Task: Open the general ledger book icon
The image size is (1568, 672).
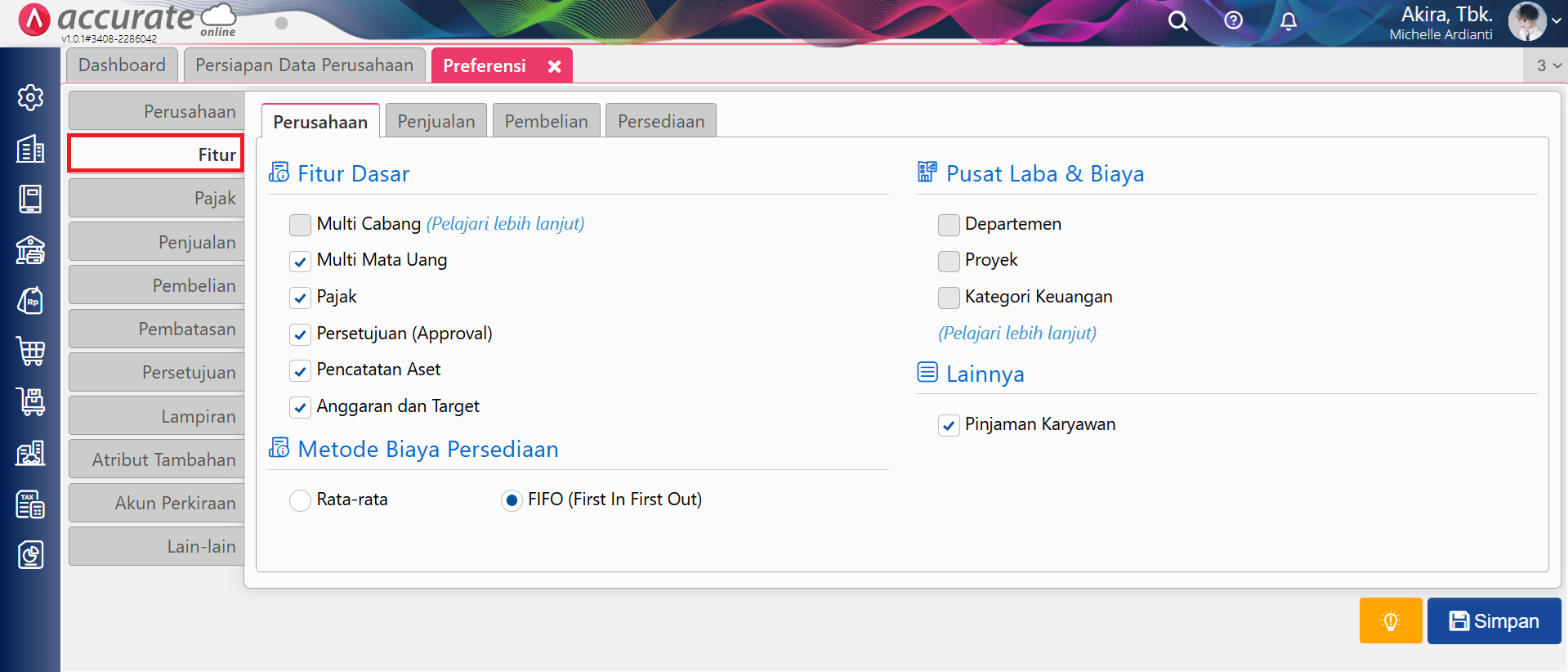Action: (x=30, y=199)
